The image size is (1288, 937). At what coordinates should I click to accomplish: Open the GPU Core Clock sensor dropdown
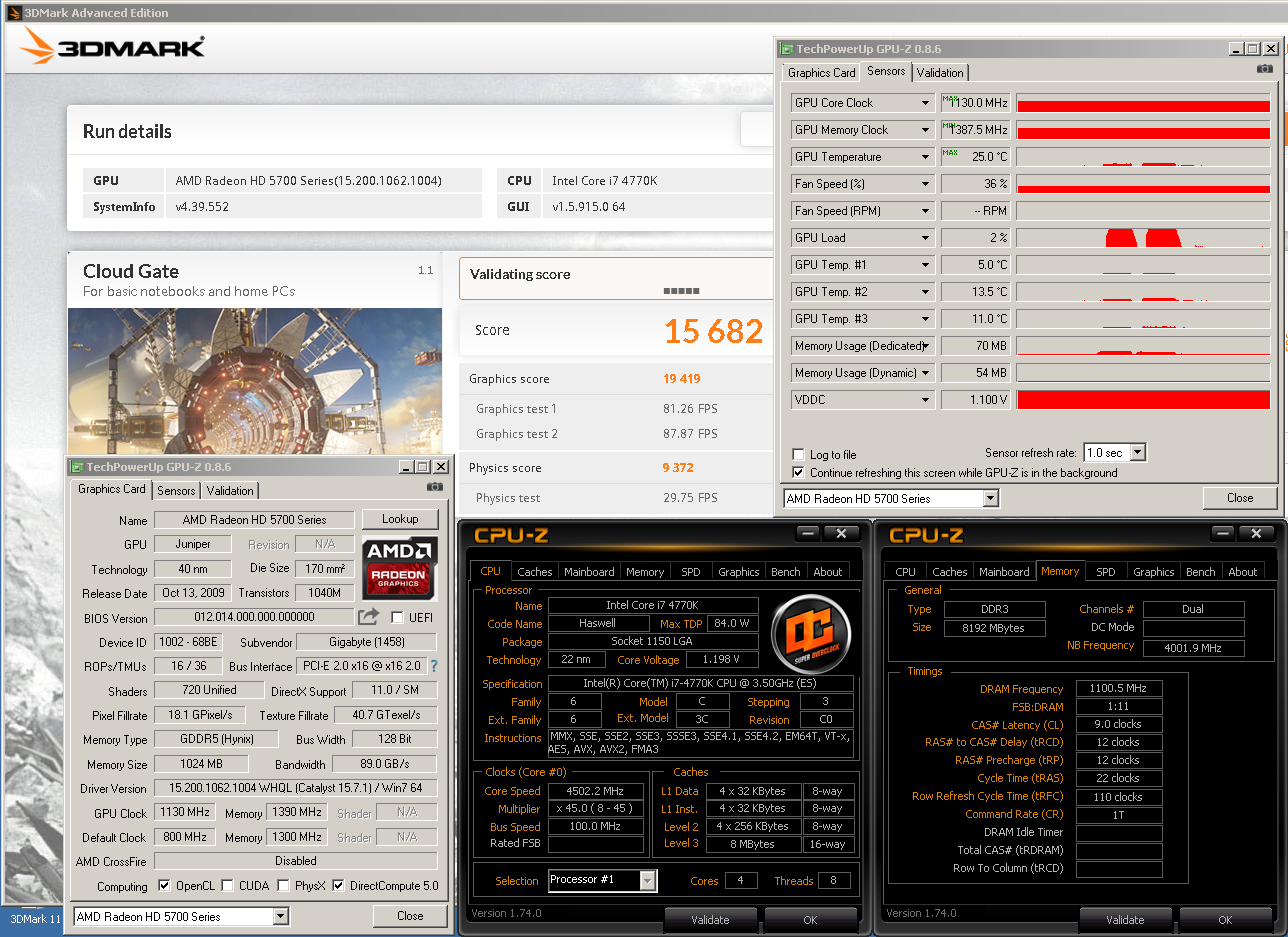(x=926, y=103)
